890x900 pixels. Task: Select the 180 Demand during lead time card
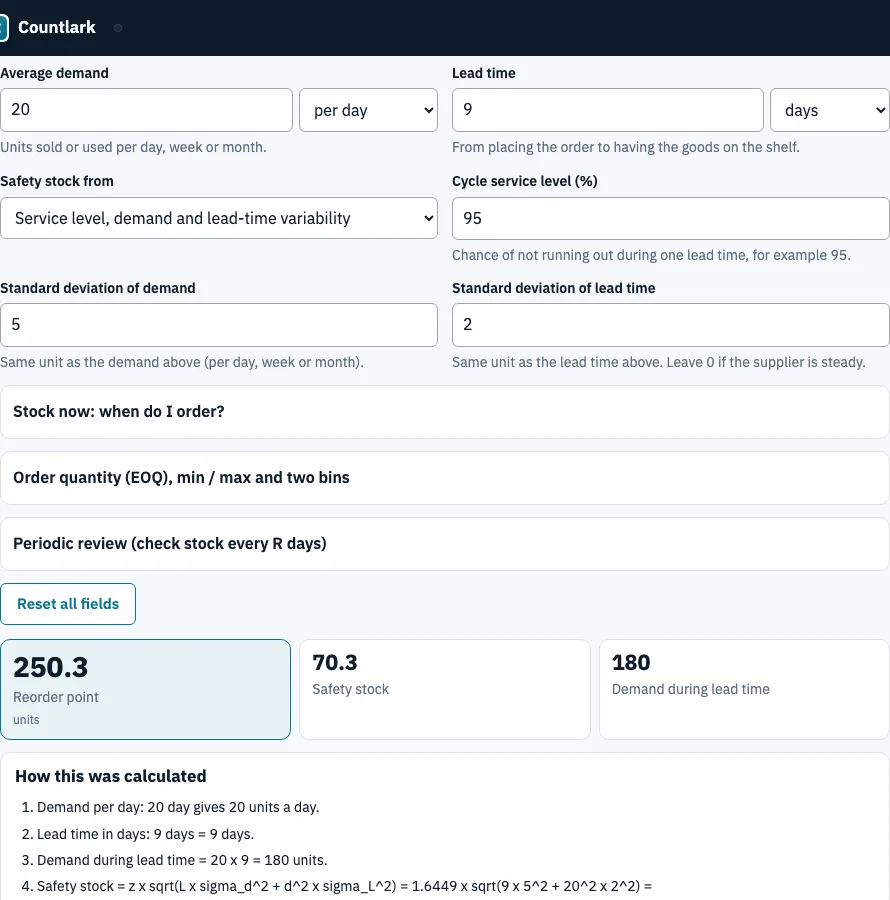(744, 689)
